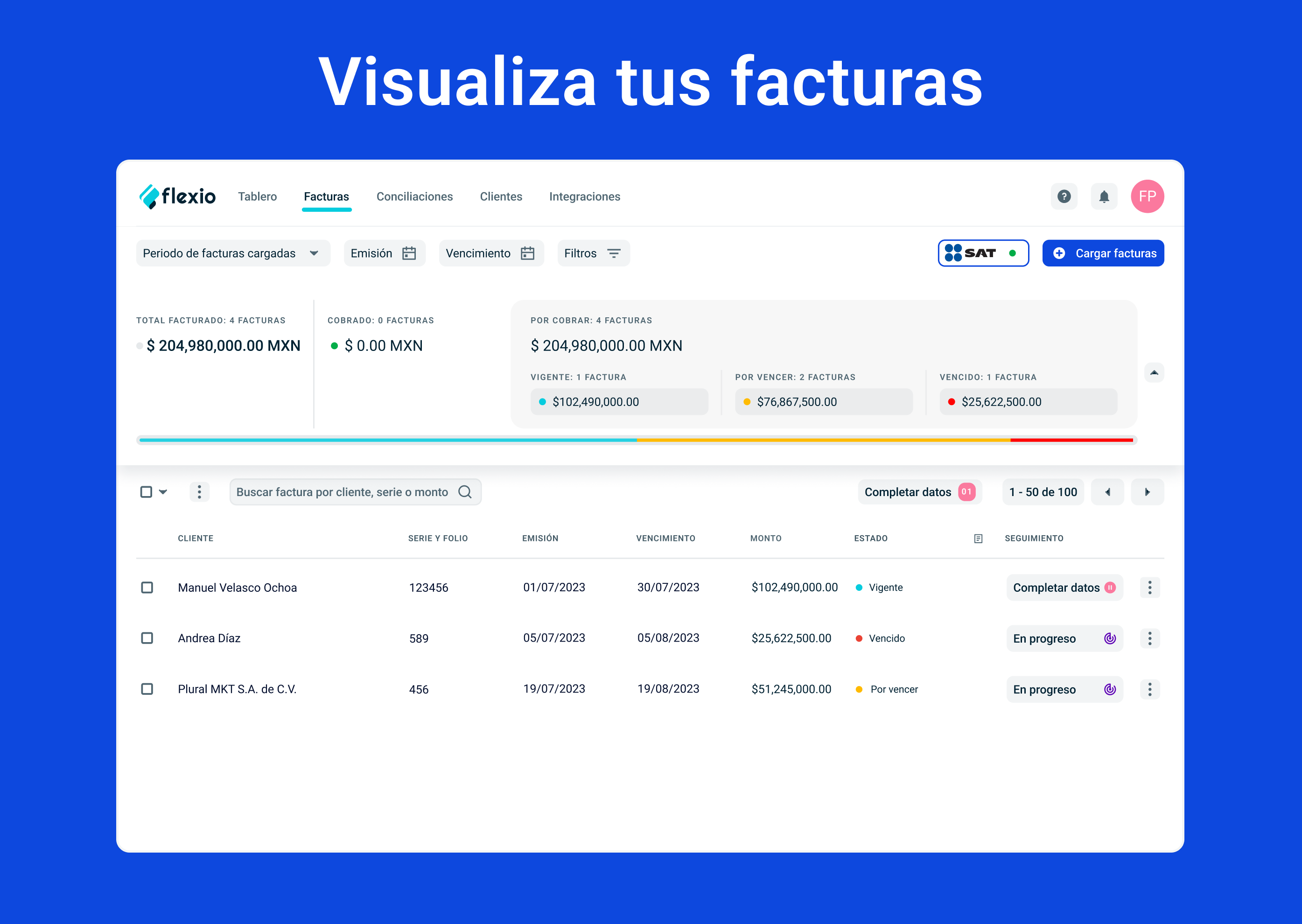Open the Periodo de facturas cargadas dropdown
The height and width of the screenshot is (924, 1302).
click(233, 253)
